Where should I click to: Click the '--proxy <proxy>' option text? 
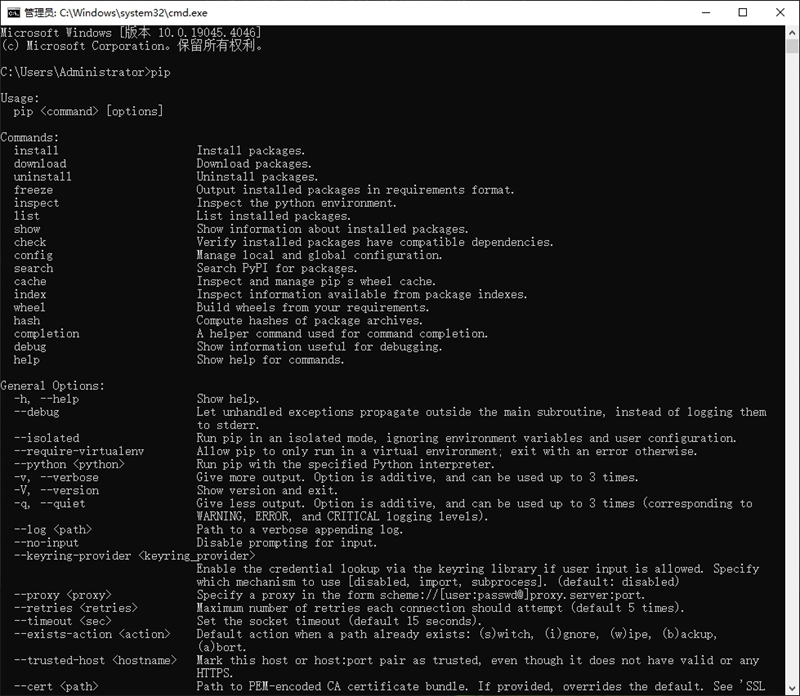pyautogui.click(x=62, y=595)
